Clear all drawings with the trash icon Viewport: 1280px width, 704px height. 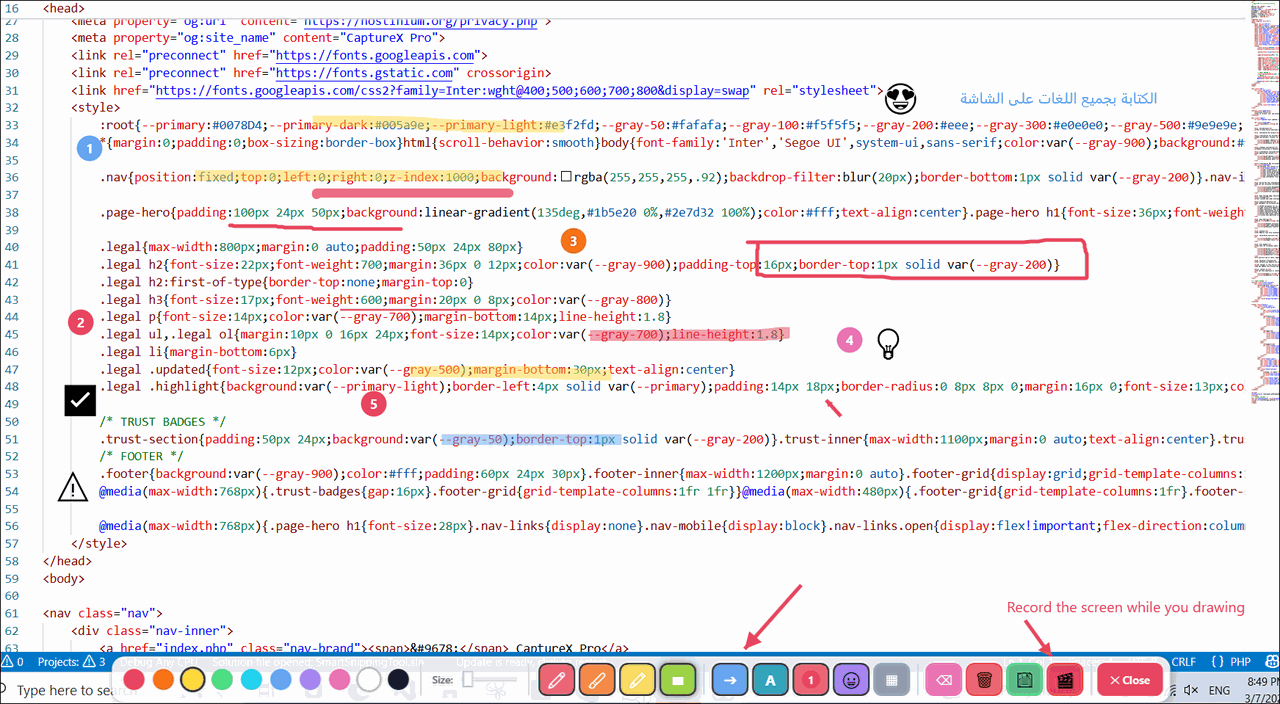click(984, 680)
